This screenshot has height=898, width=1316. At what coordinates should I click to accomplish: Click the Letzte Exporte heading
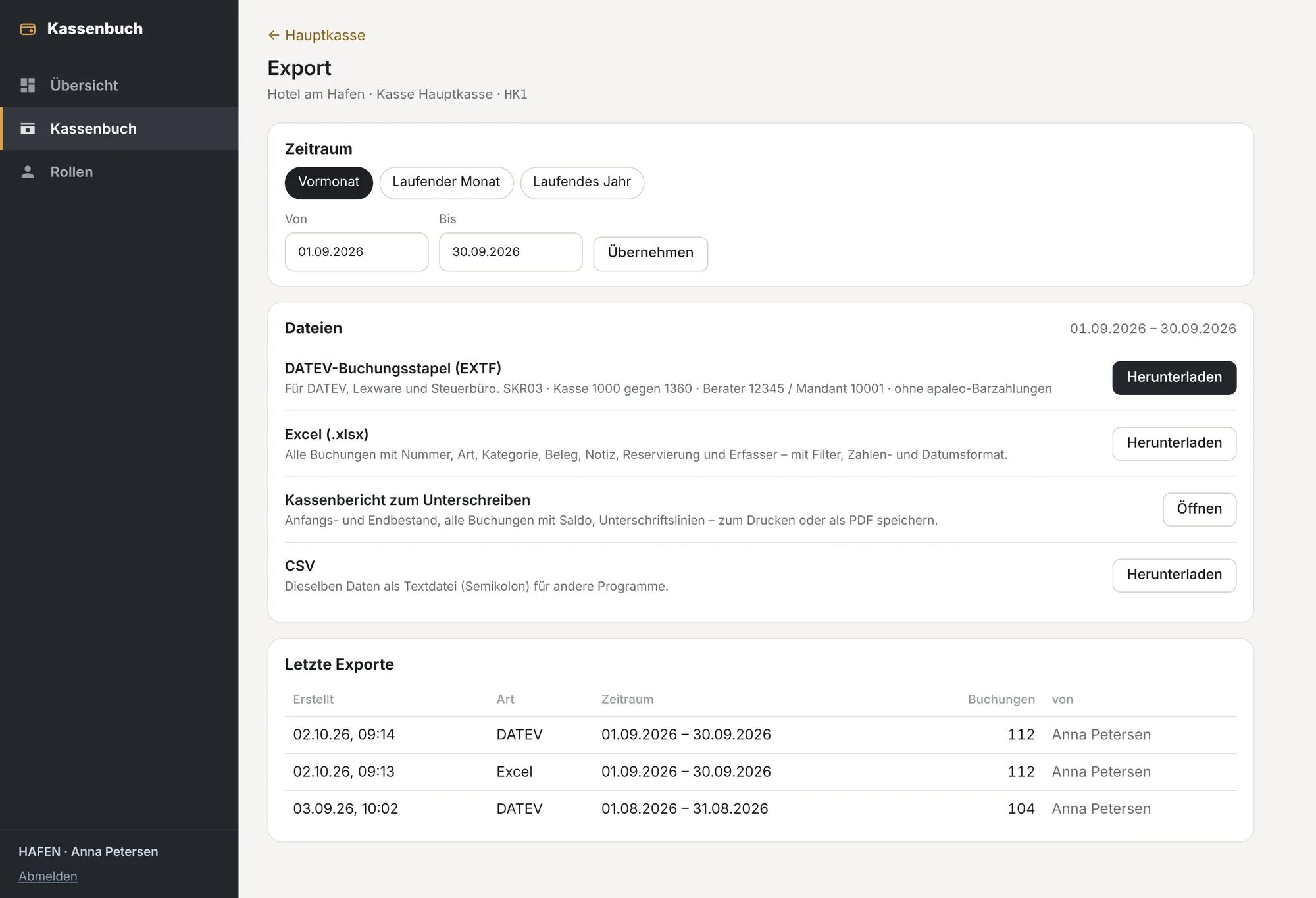coord(339,664)
